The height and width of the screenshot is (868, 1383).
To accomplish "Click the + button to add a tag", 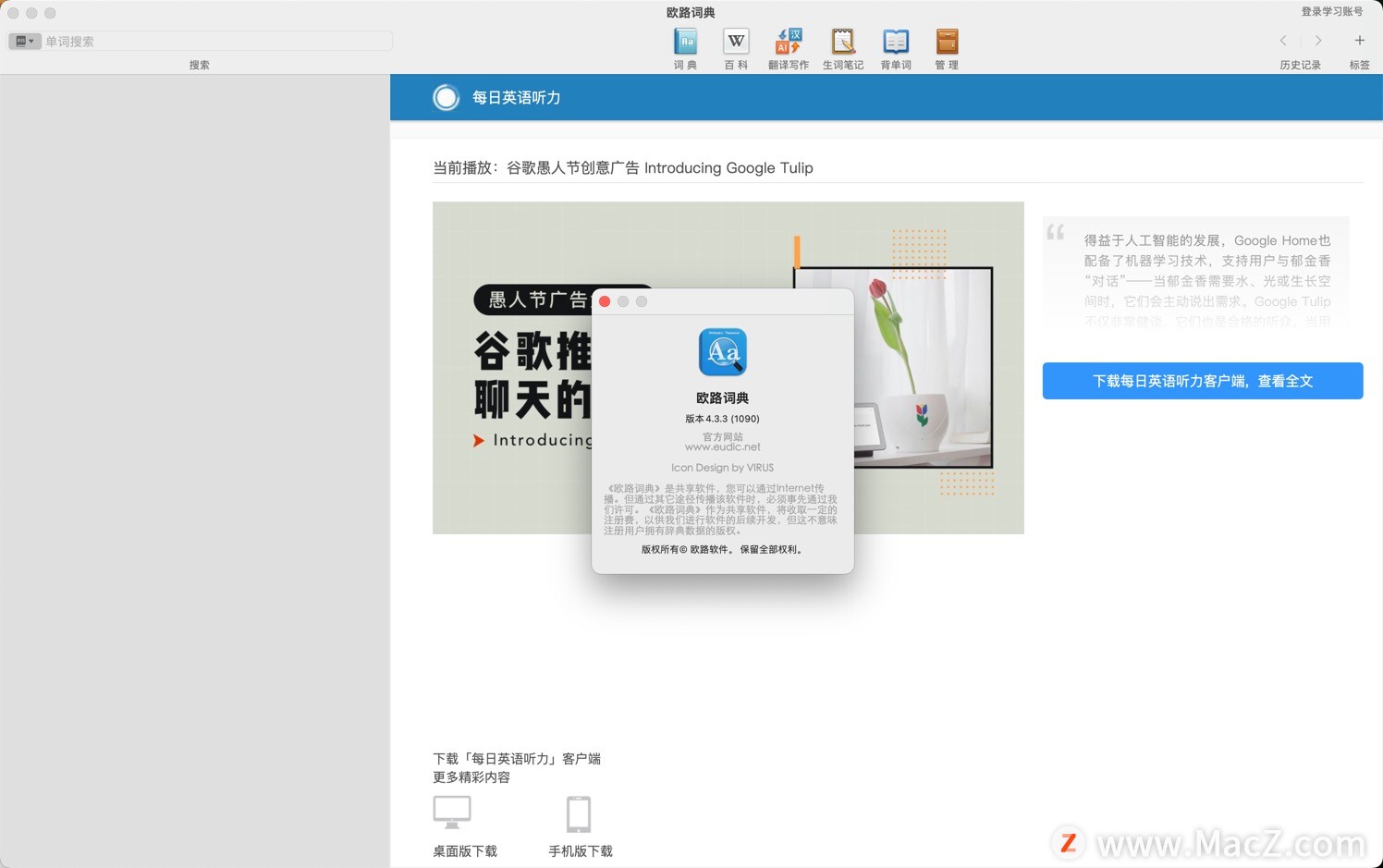I will (1360, 41).
